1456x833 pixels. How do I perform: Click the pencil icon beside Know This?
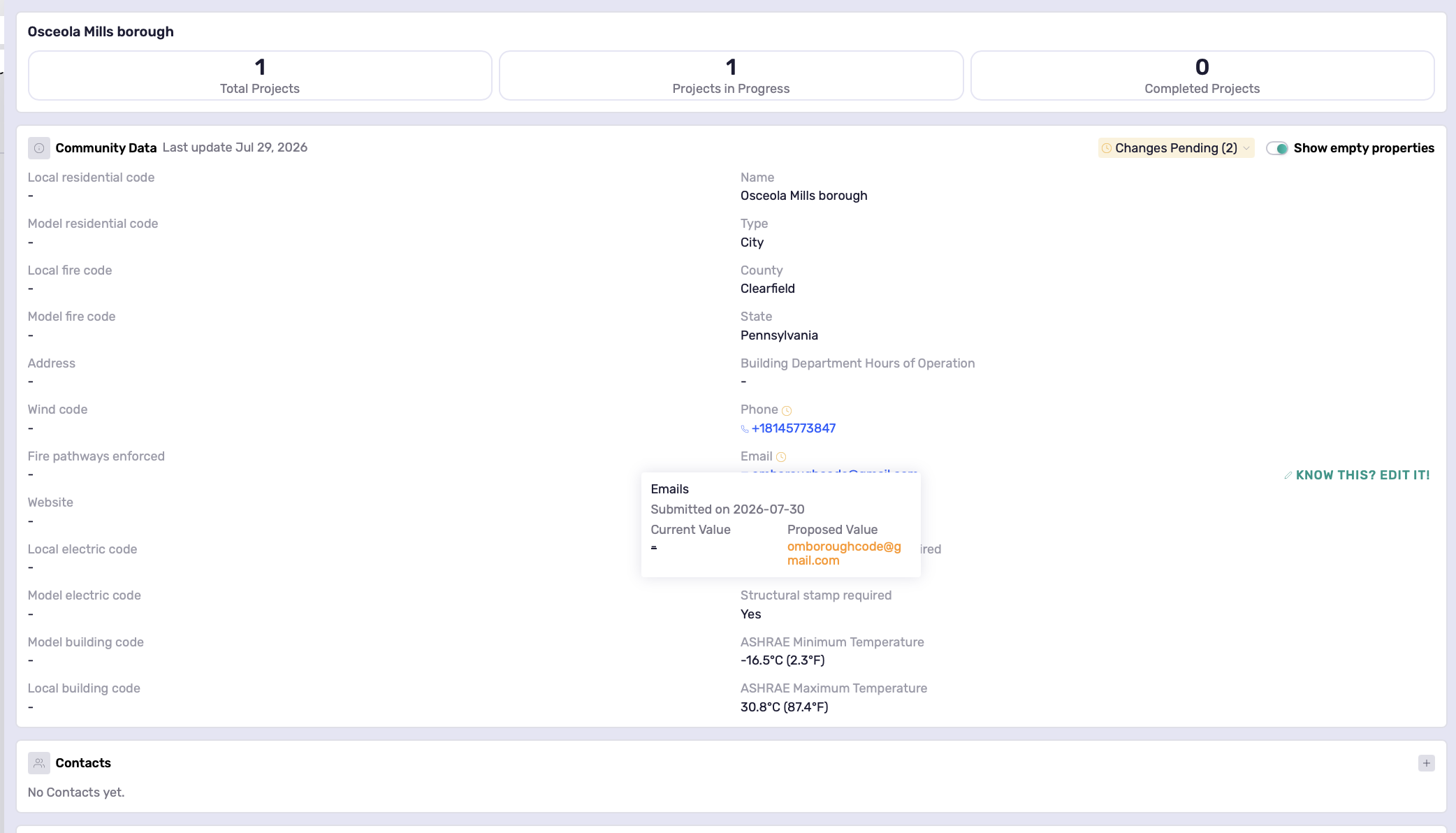tap(1288, 475)
